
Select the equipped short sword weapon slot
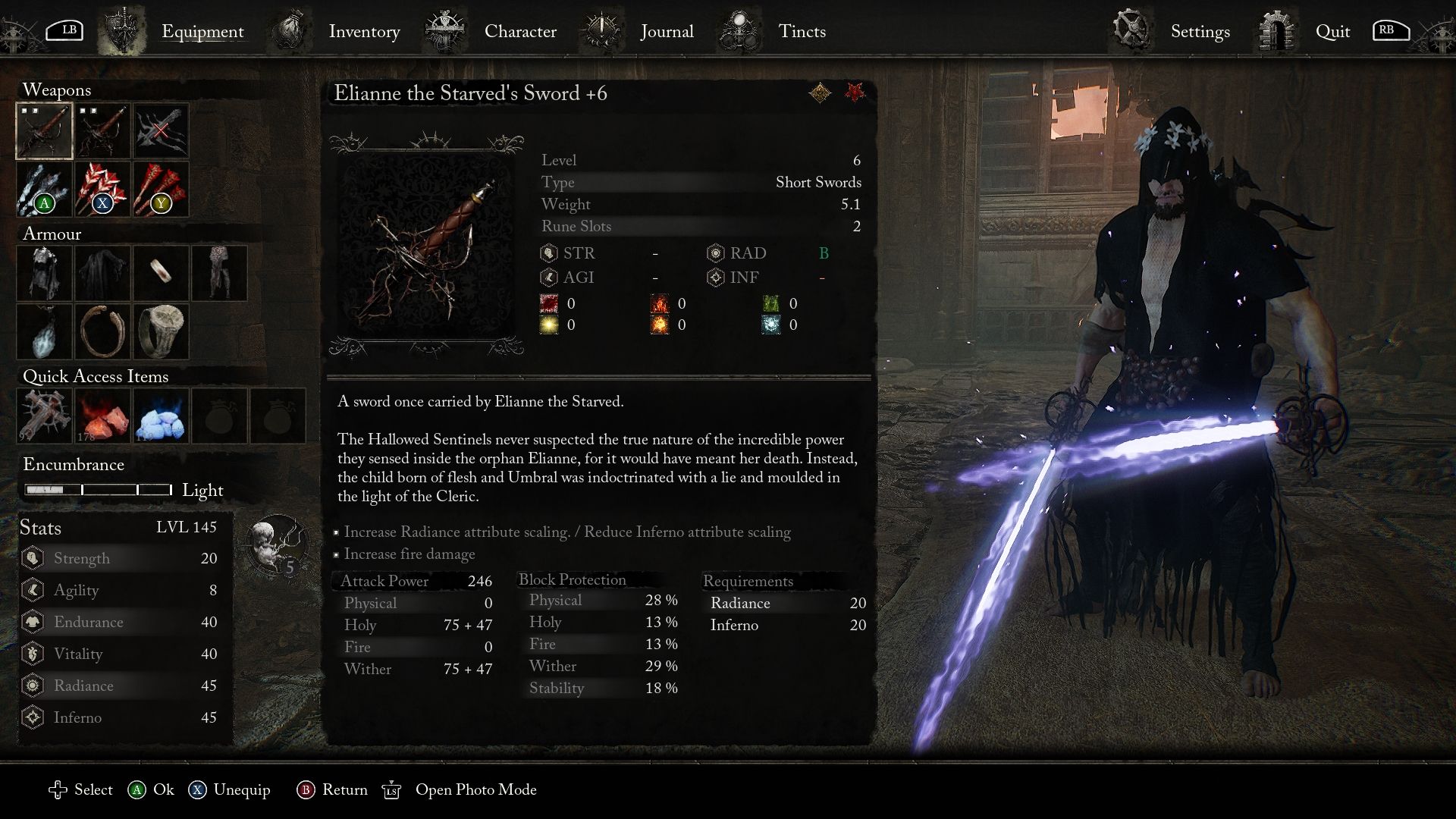(x=44, y=131)
